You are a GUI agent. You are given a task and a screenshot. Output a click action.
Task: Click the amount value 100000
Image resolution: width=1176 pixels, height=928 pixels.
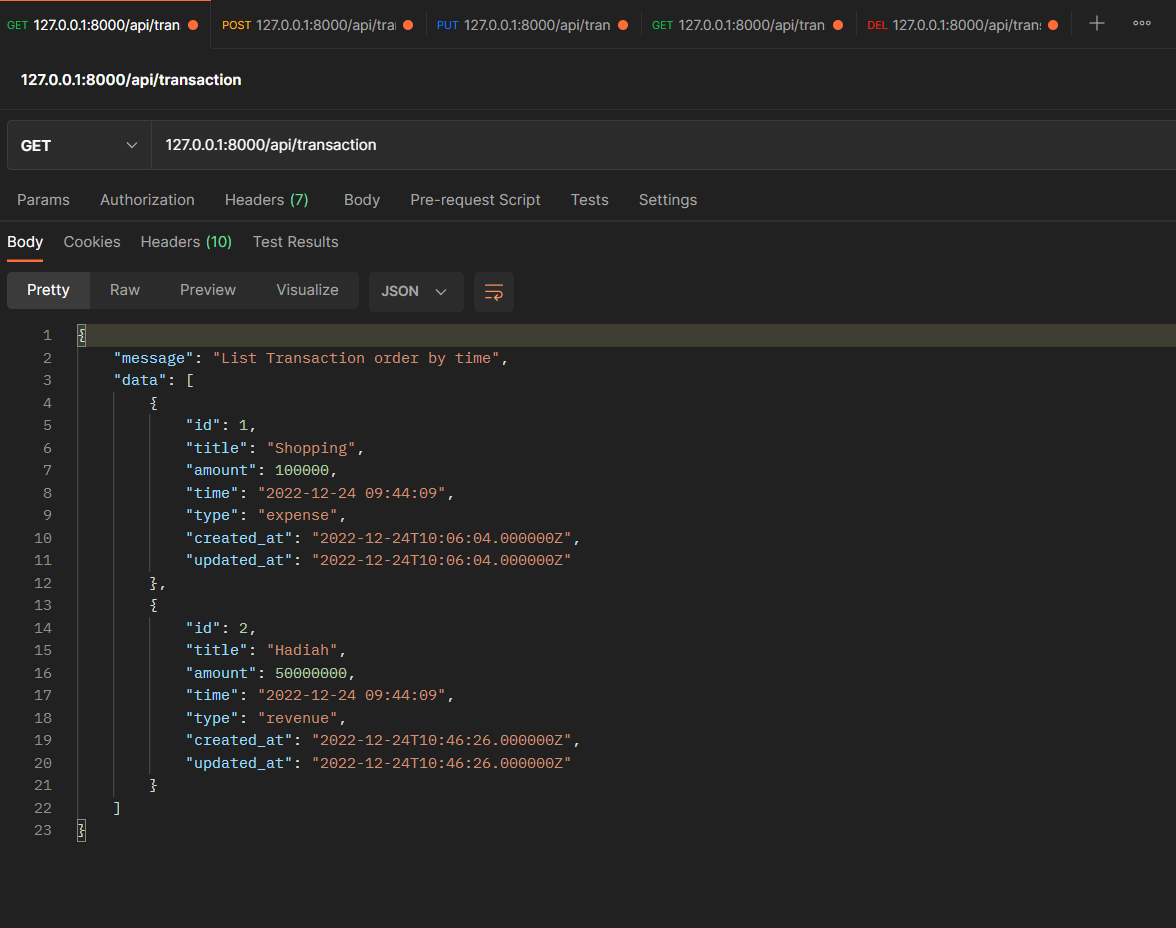(x=302, y=470)
